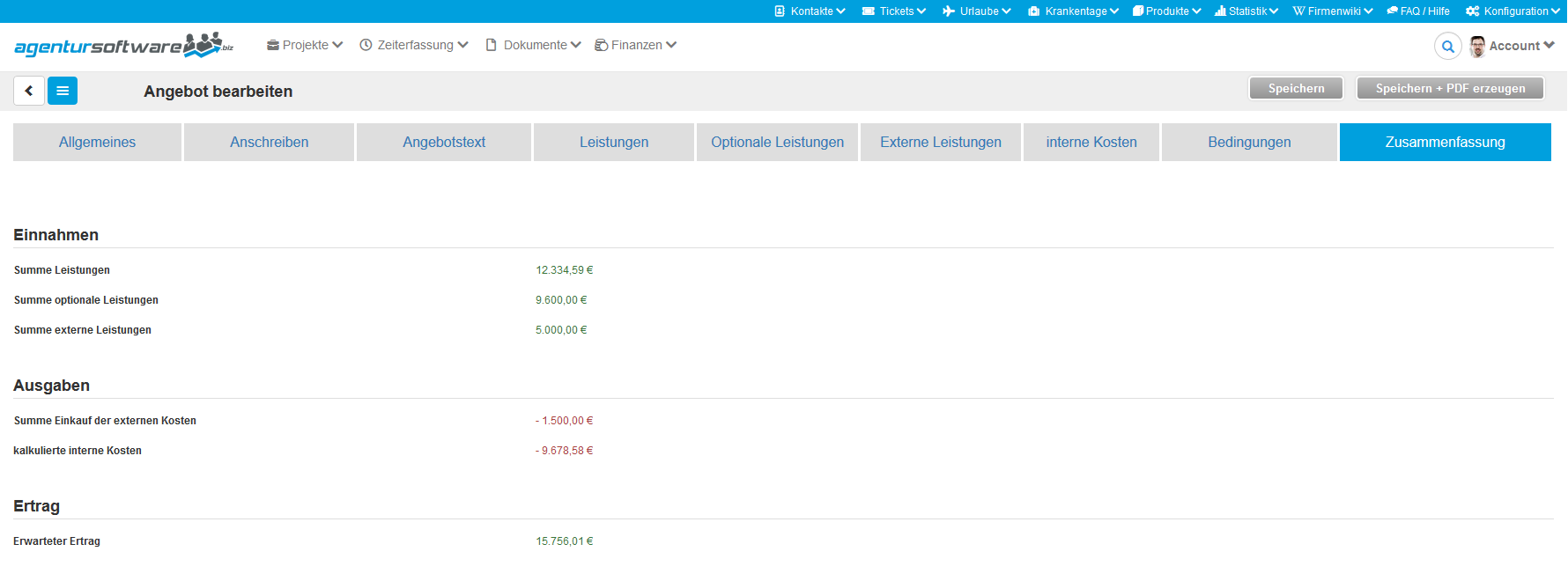Click the Angebot bearbeiten page title
The width and height of the screenshot is (1568, 581).
(218, 92)
